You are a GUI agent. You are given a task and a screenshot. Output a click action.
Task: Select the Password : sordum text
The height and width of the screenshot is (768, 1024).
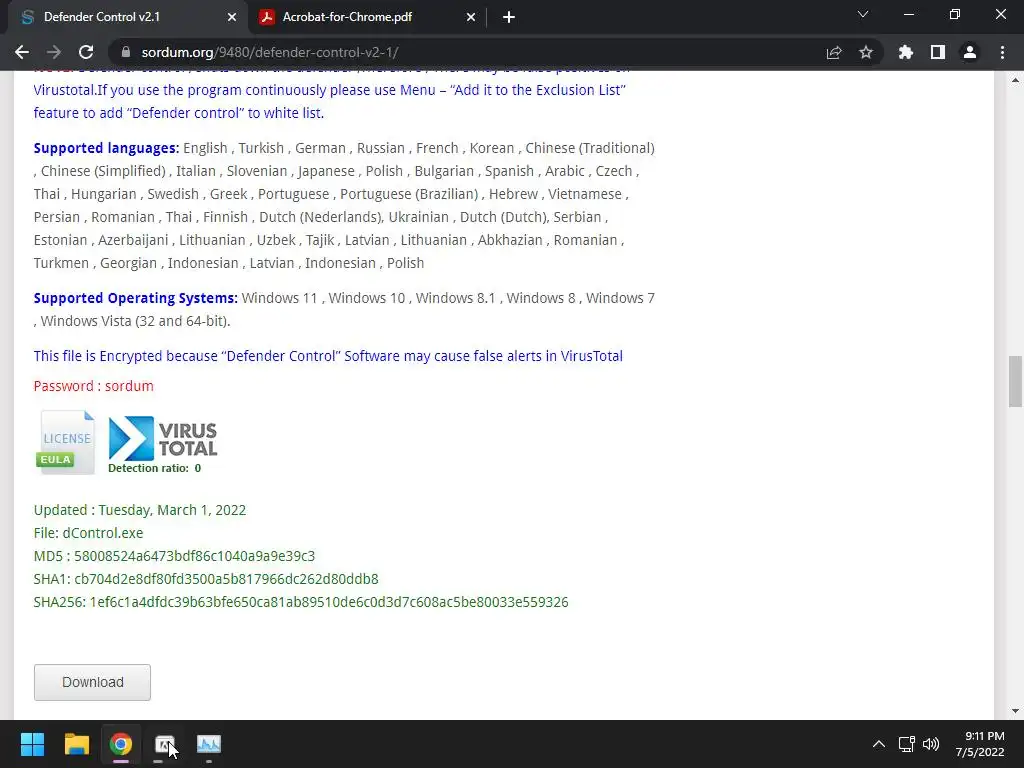[x=93, y=386]
